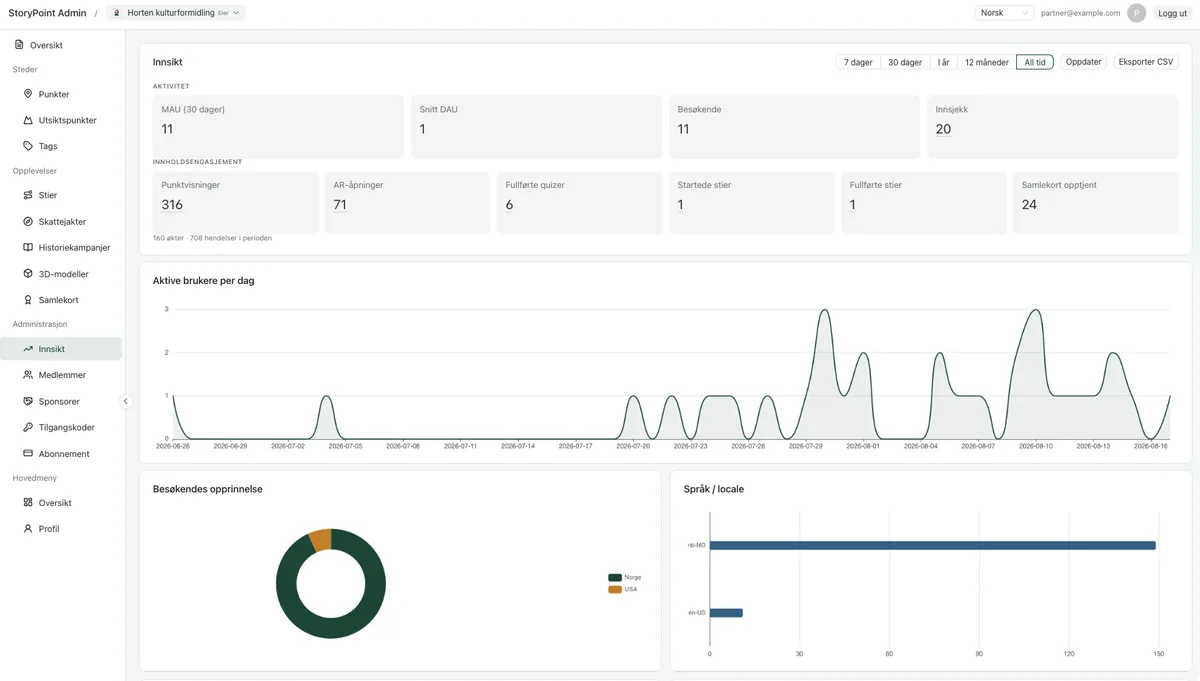The width and height of the screenshot is (1200, 681).
Task: Select the Tags label icon
Action: pyautogui.click(x=28, y=146)
